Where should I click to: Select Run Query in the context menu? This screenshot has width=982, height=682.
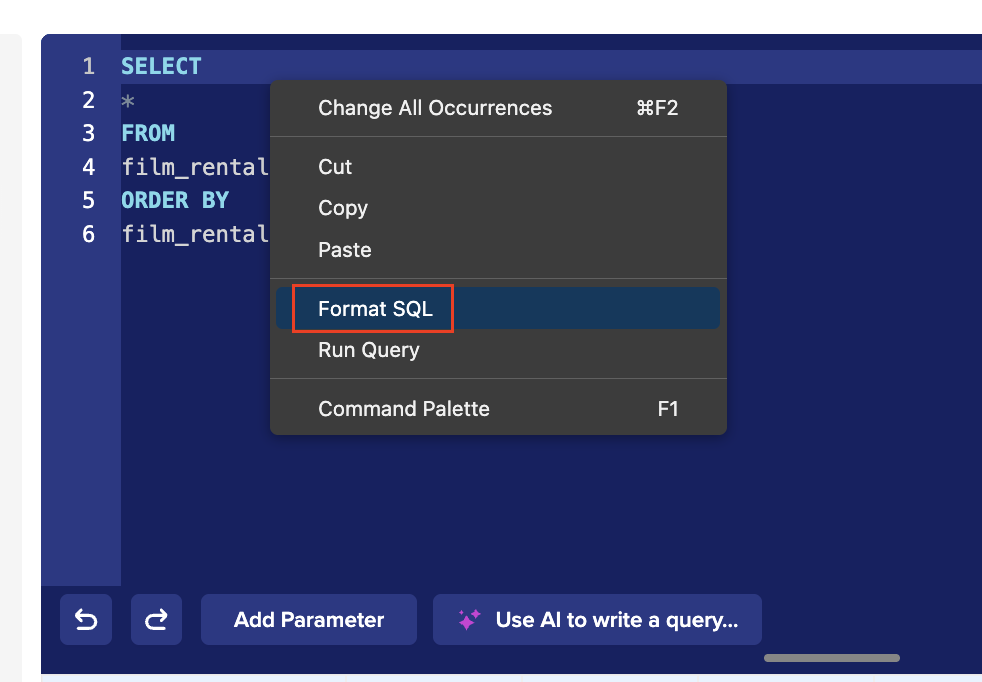pos(368,350)
